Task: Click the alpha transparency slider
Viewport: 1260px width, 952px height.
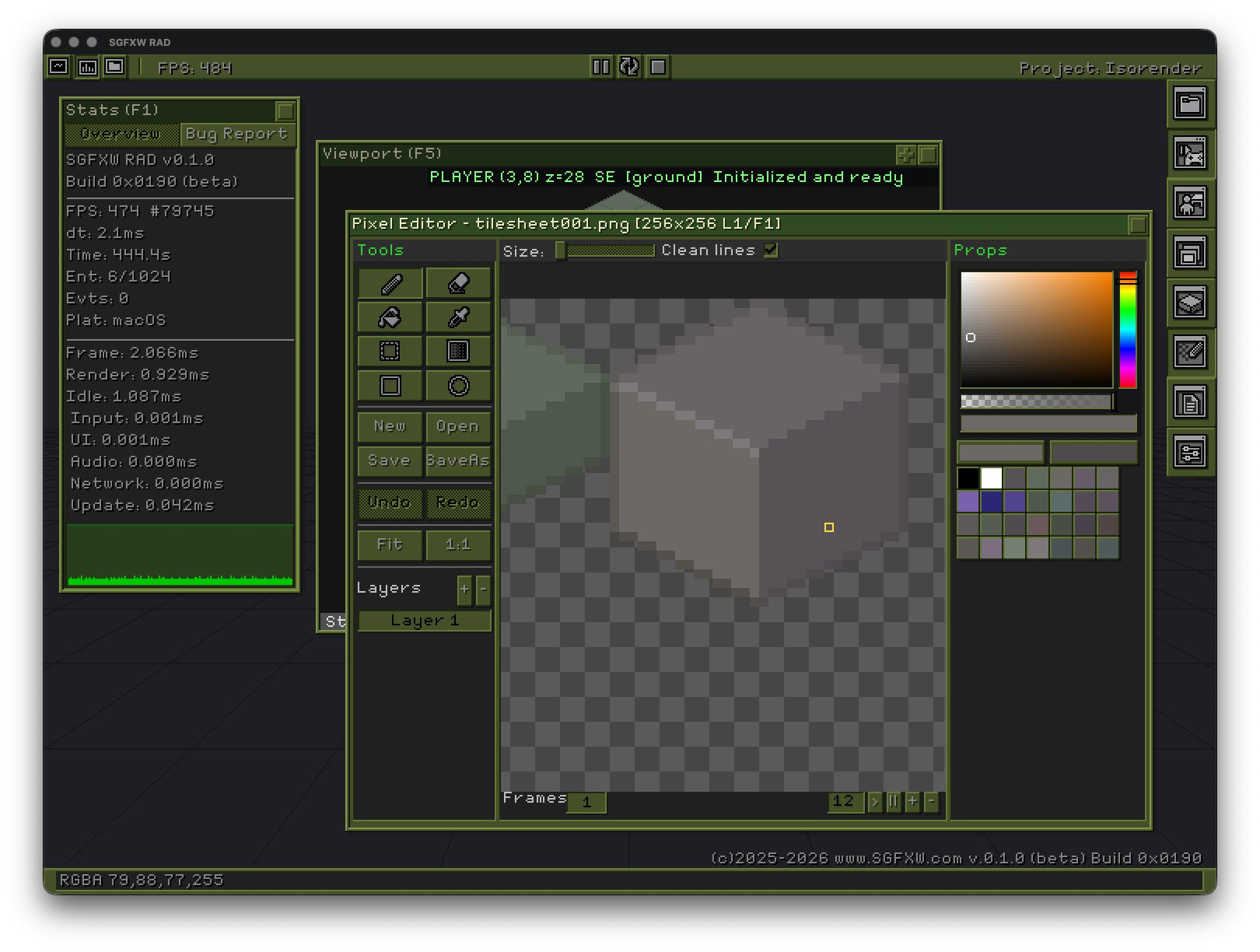Action: tap(1038, 401)
